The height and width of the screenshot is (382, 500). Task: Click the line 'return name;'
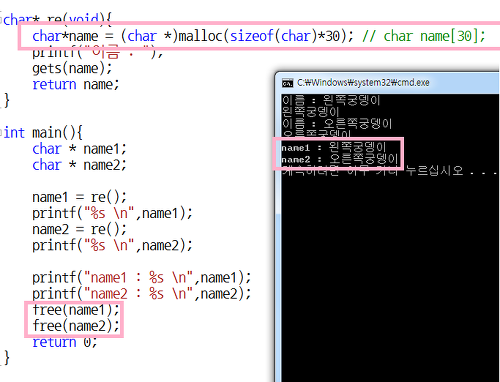(76, 84)
